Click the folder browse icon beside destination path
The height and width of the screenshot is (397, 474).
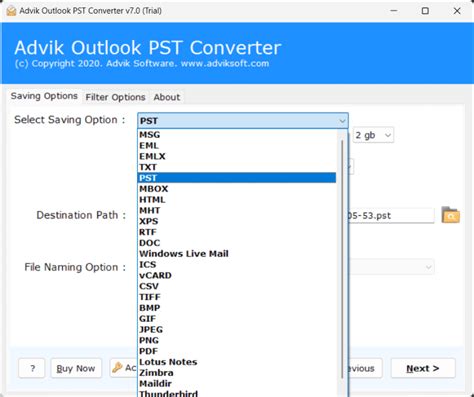450,215
